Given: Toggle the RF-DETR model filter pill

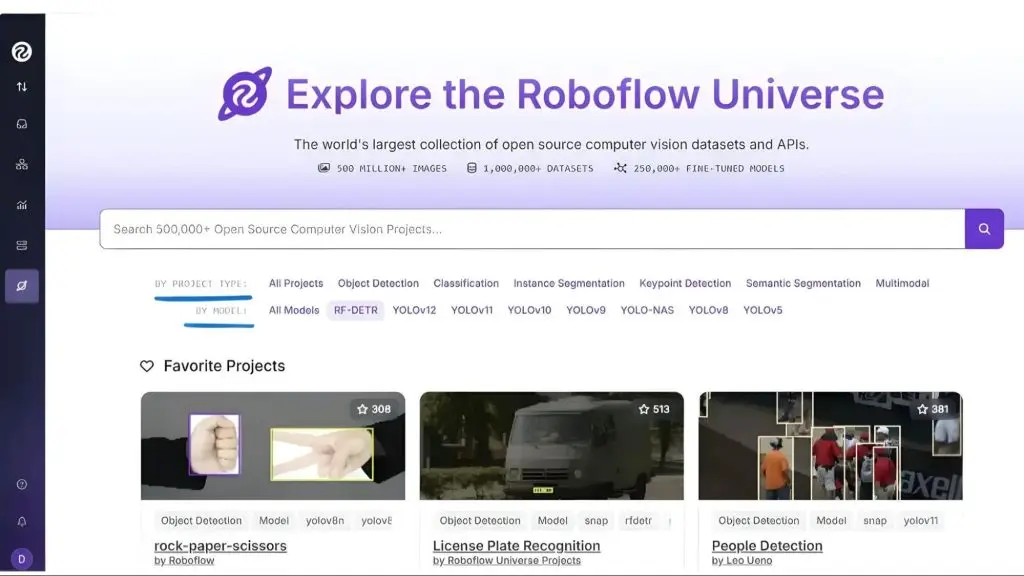Looking at the screenshot, I should point(355,310).
